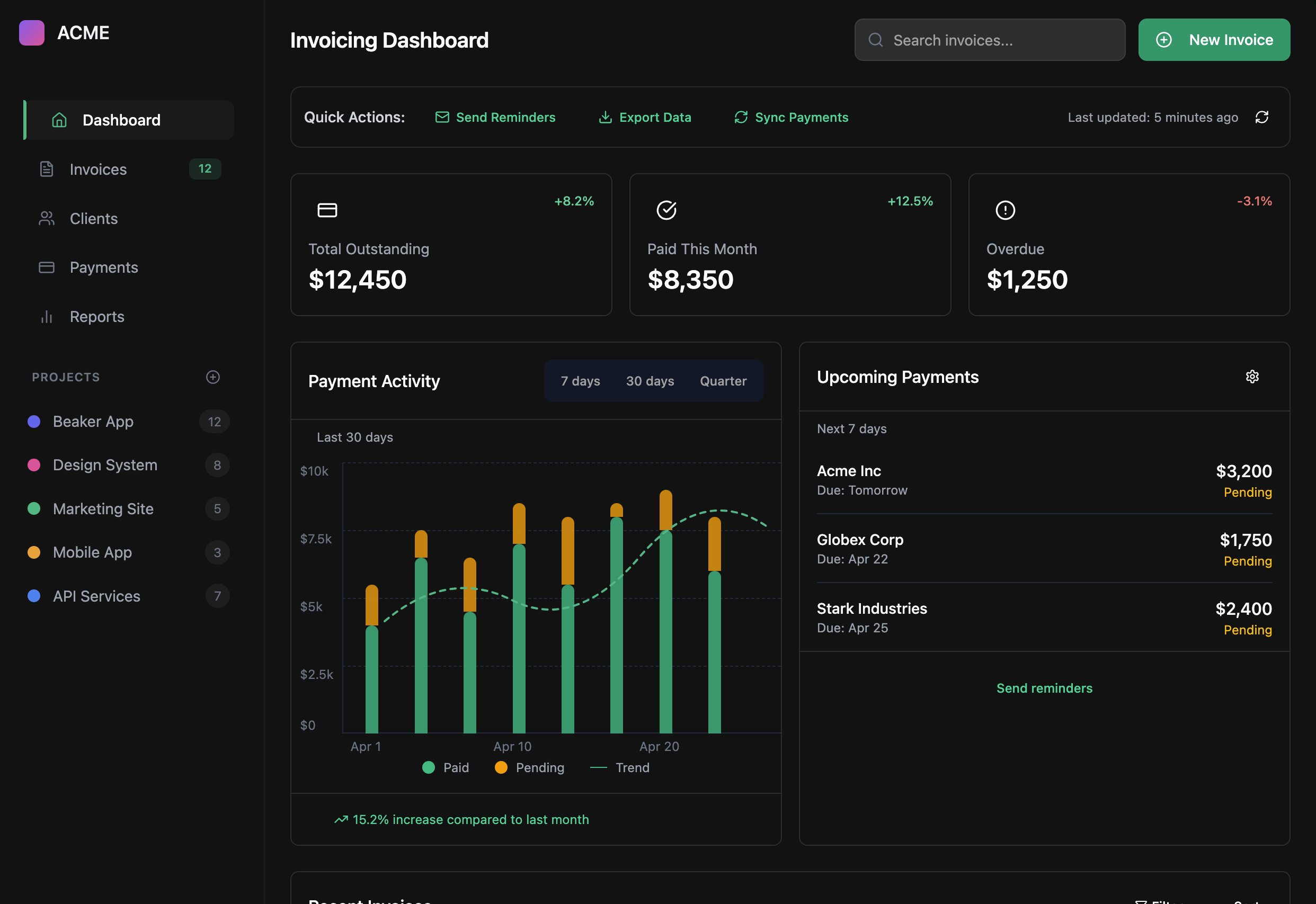Click the Send Reminders envelope icon
1316x904 pixels.
(x=442, y=117)
